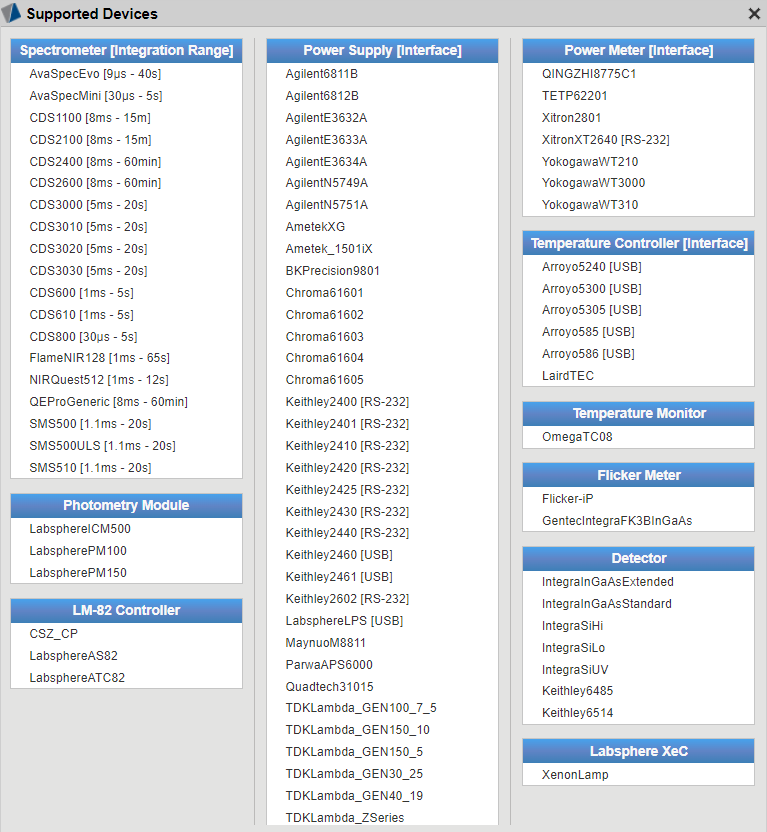This screenshot has height=832, width=767.
Task: Select ParwaAPS6000 power supply
Action: pos(329,665)
